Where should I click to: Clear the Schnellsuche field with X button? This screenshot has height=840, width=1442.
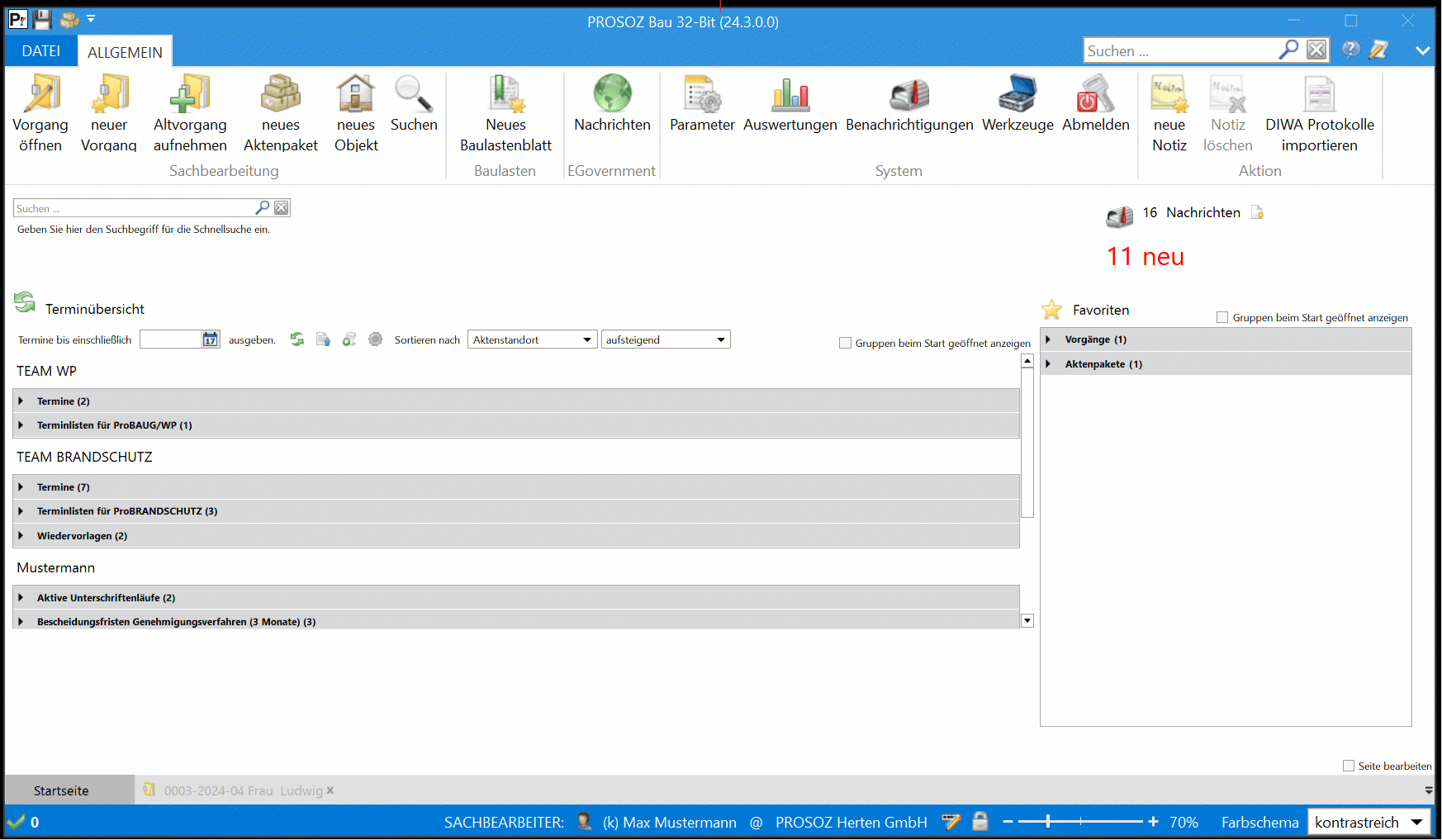pos(282,208)
